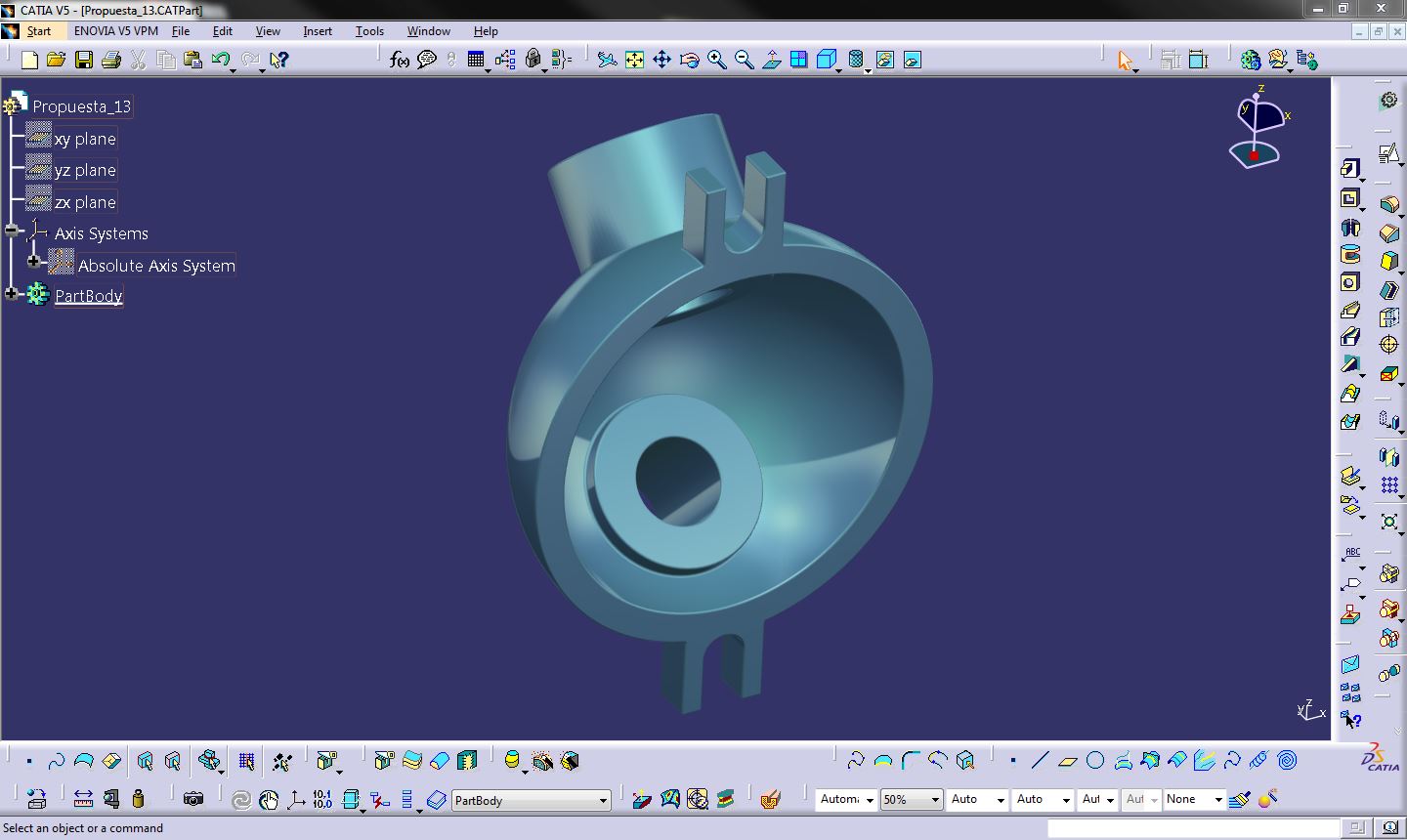Click the Painter brush icon
Screen dimensions: 1407x840
[1239, 799]
